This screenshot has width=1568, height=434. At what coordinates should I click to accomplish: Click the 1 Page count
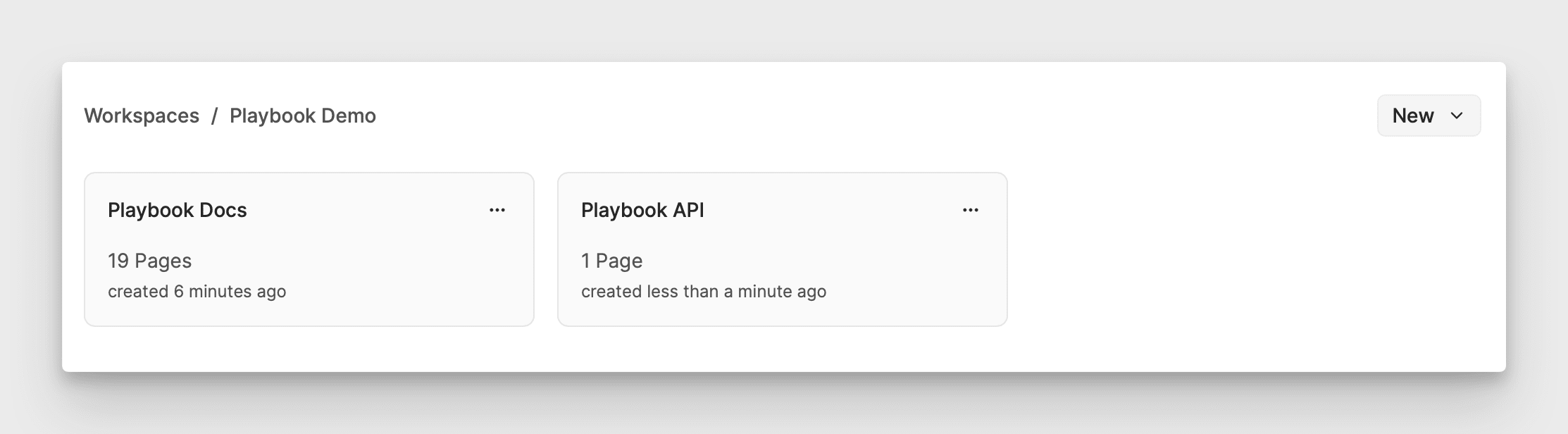click(611, 261)
